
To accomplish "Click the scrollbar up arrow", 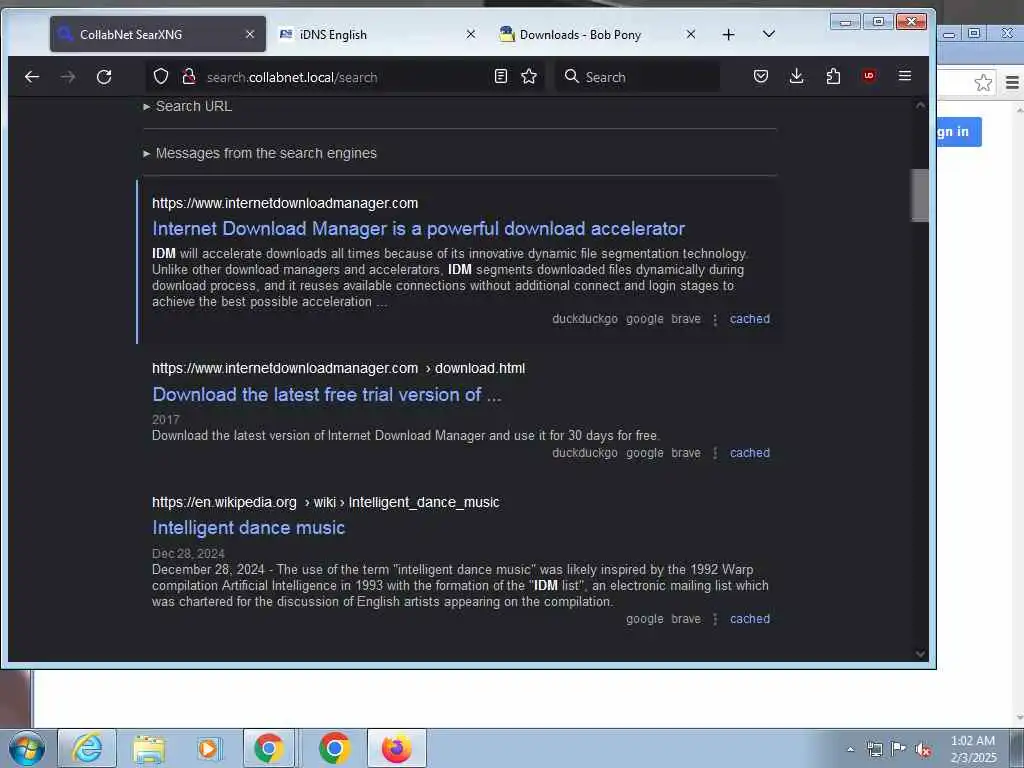I will pos(920,105).
